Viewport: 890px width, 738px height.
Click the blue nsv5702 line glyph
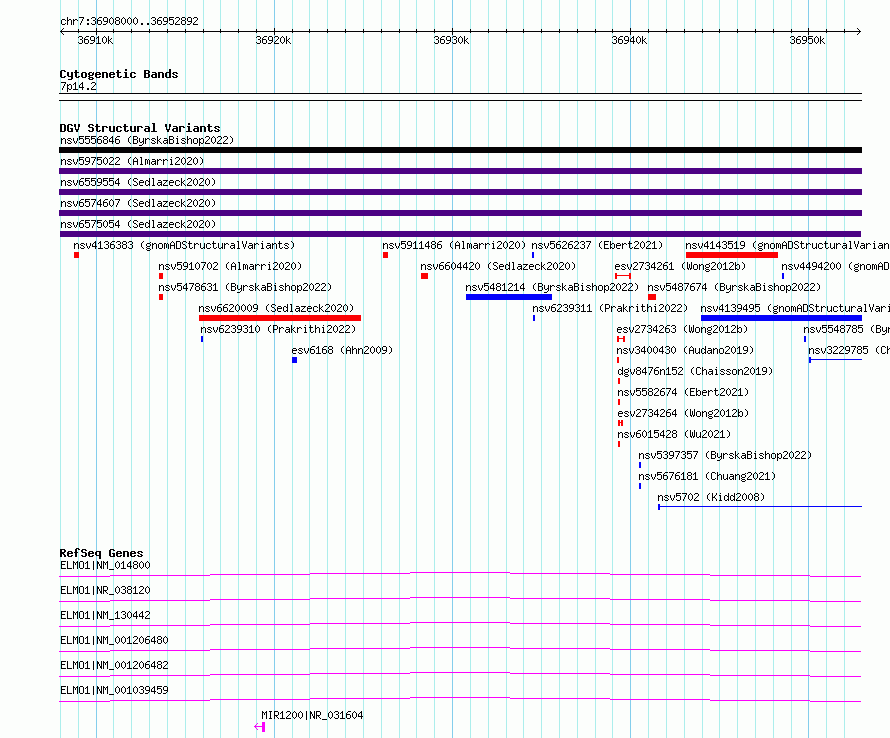760,506
